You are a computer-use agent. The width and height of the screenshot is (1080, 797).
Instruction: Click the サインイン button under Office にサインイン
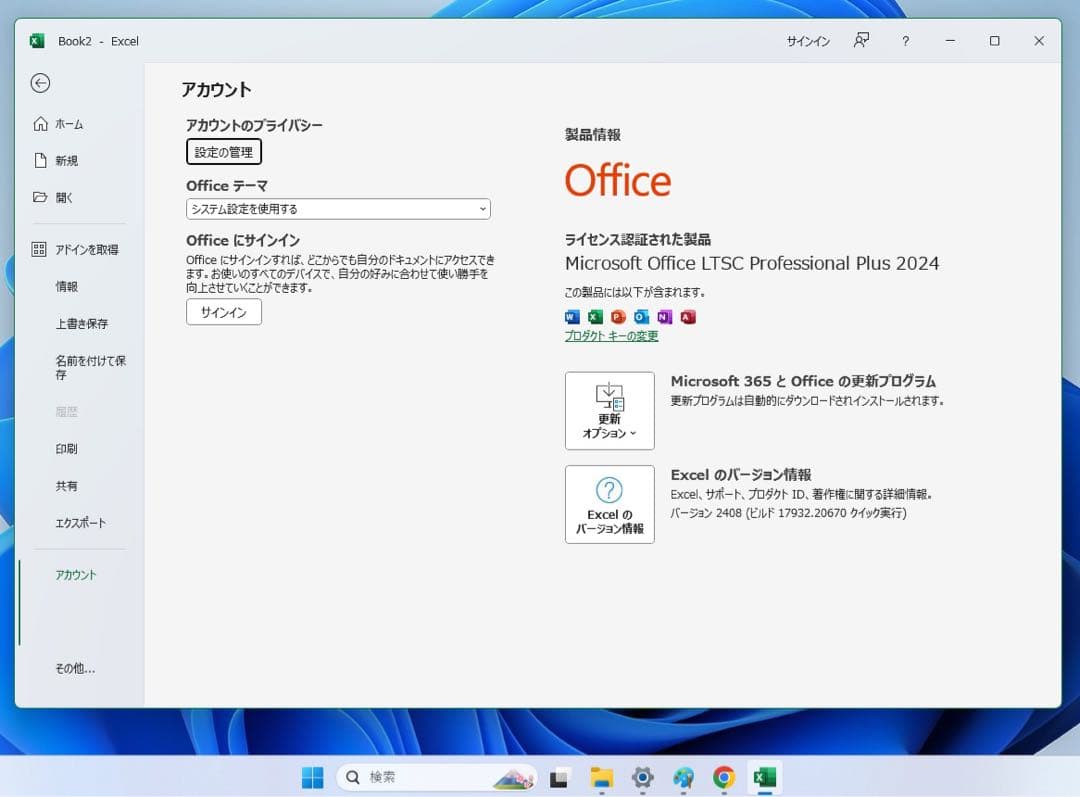click(224, 312)
